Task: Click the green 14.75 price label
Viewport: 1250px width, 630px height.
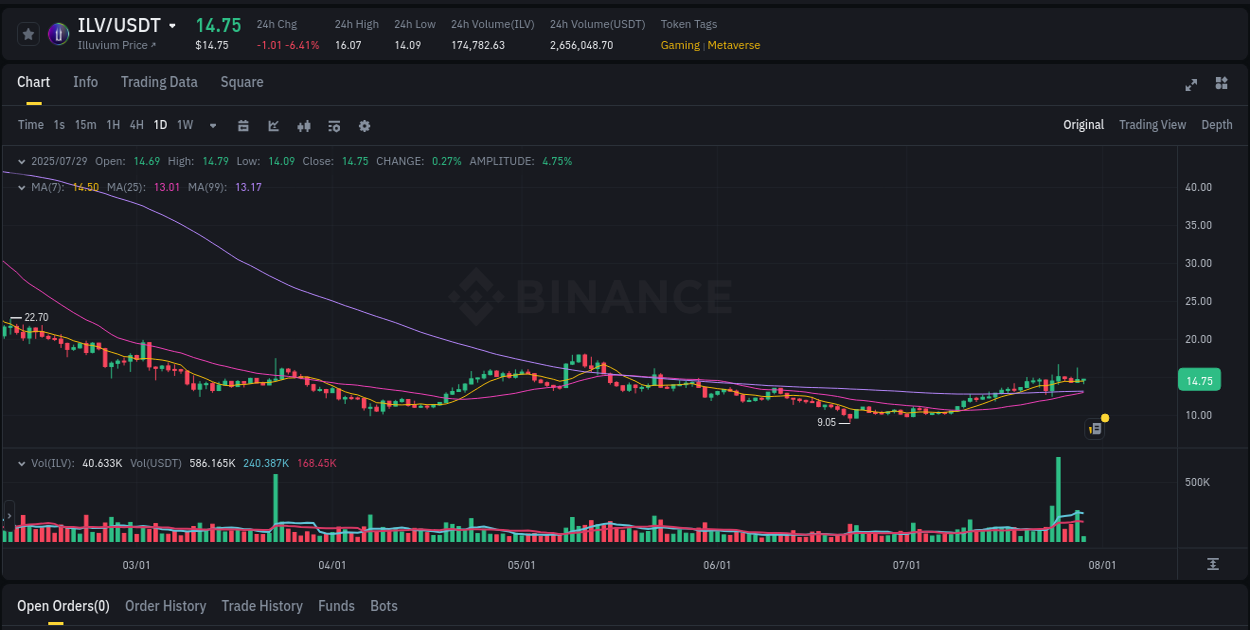Action: pyautogui.click(x=1198, y=380)
